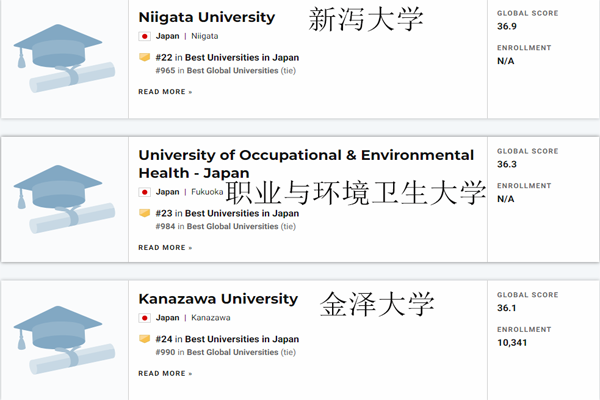This screenshot has width=600, height=400.
Task: Click the graduation cap image for Occupational & Environmental Health
Action: [x=64, y=199]
